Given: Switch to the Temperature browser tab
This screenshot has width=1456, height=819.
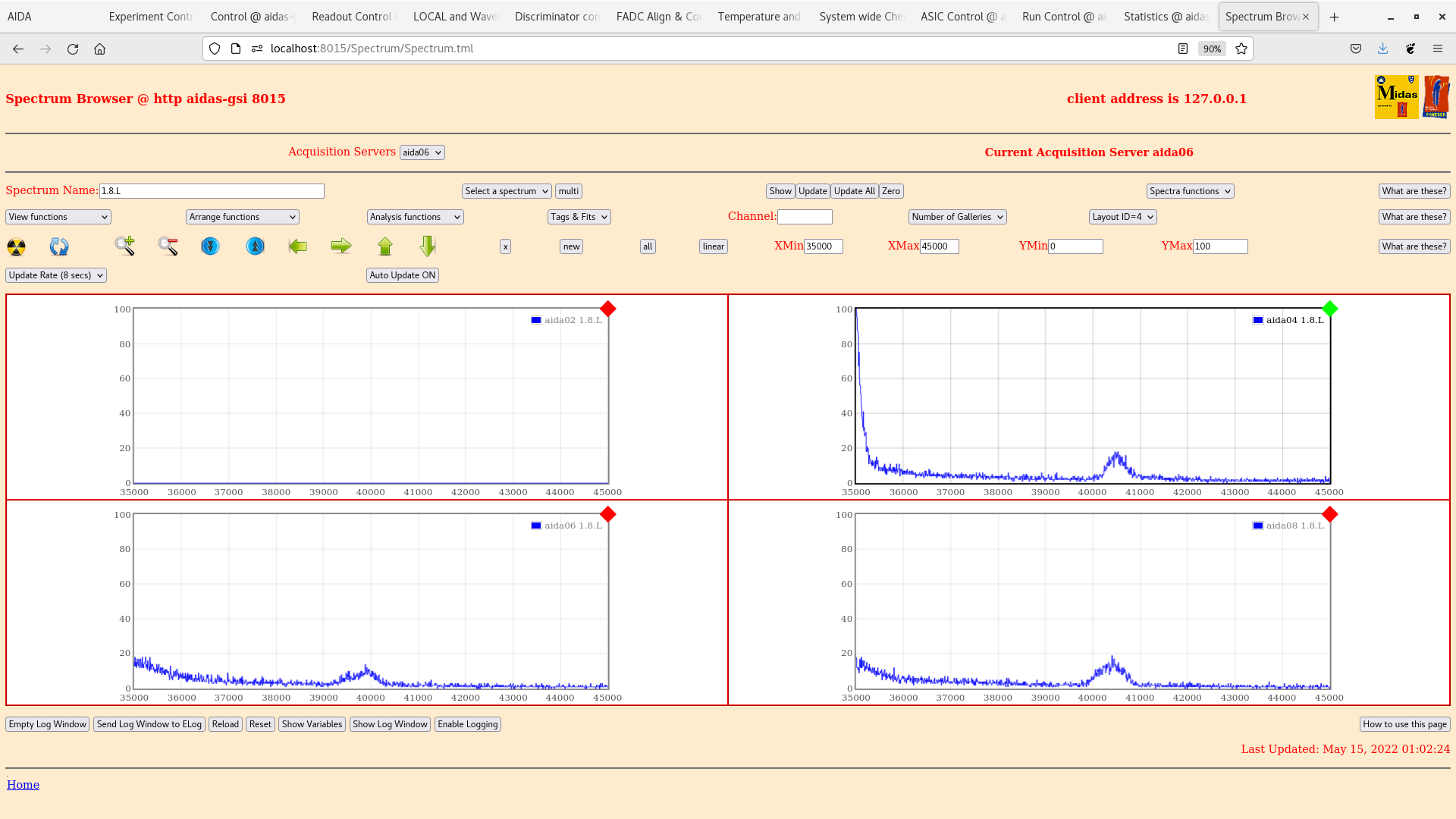Looking at the screenshot, I should pyautogui.click(x=758, y=17).
